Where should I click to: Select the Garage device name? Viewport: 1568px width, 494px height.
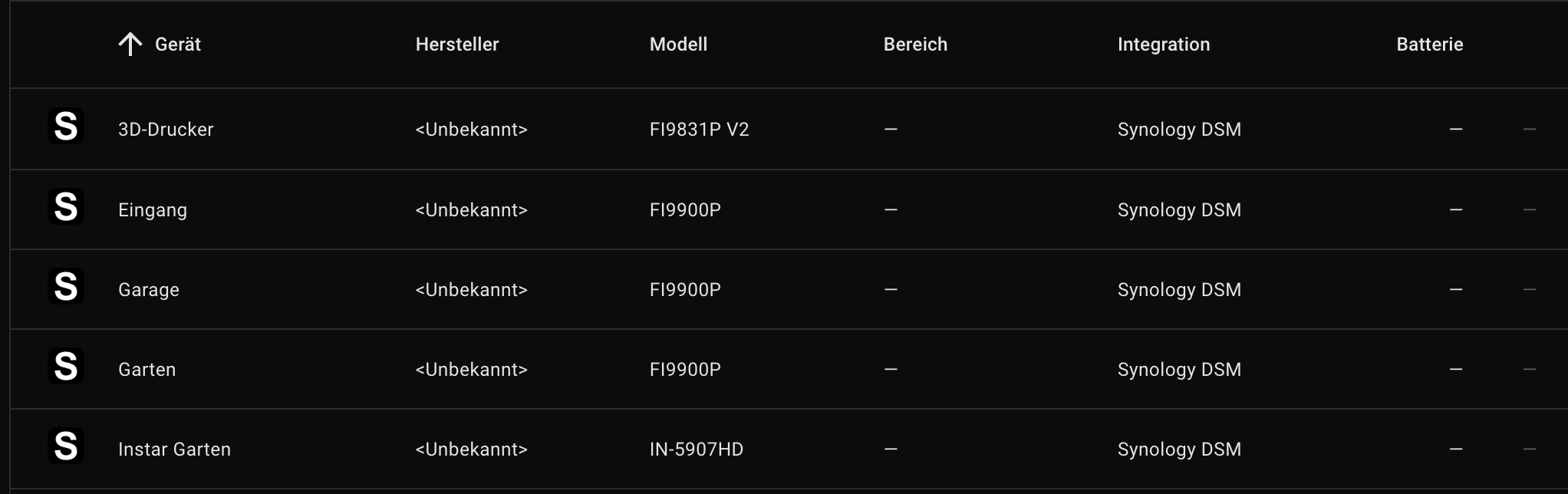point(149,290)
